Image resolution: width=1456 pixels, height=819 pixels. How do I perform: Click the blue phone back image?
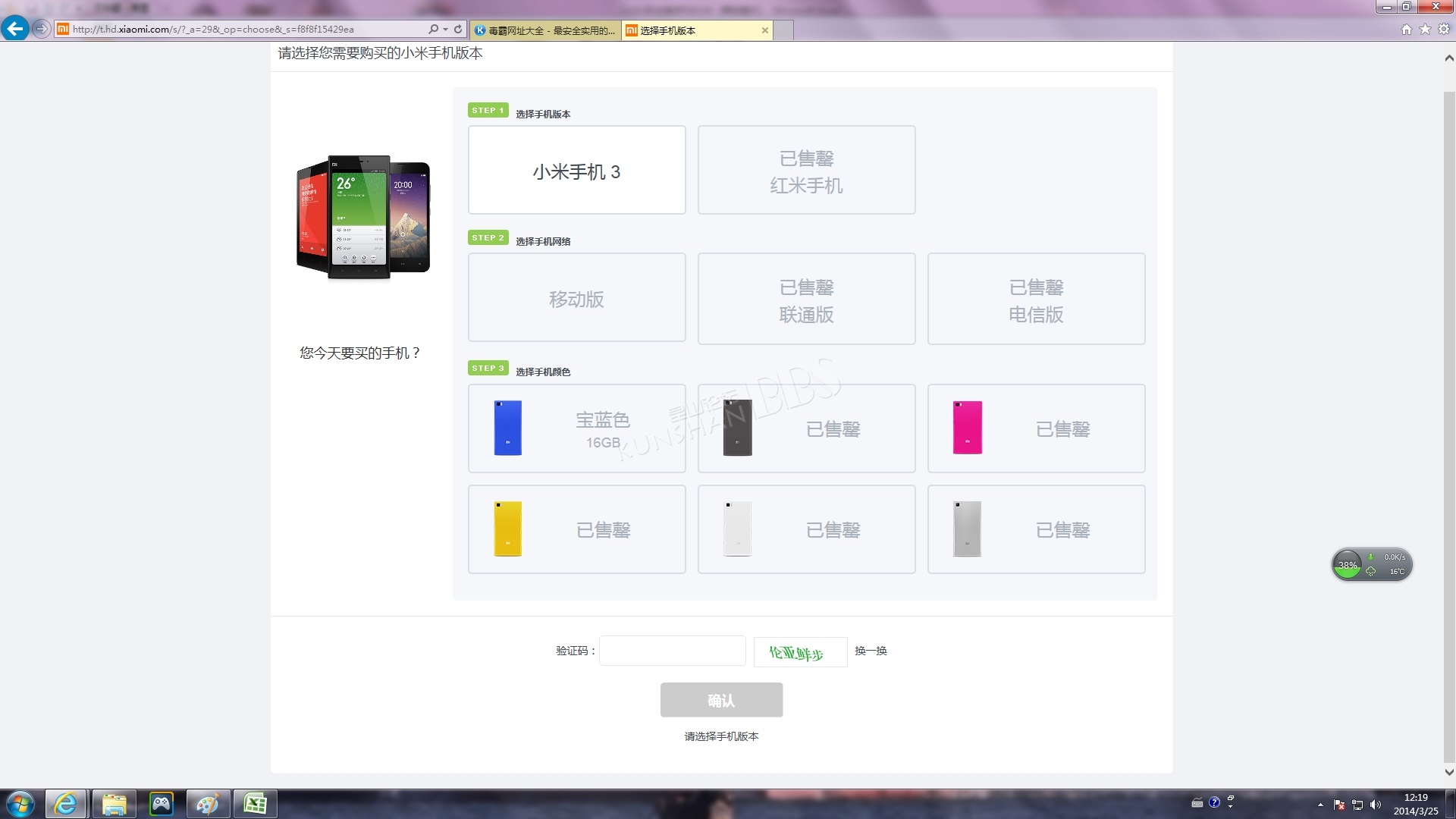[x=507, y=428]
